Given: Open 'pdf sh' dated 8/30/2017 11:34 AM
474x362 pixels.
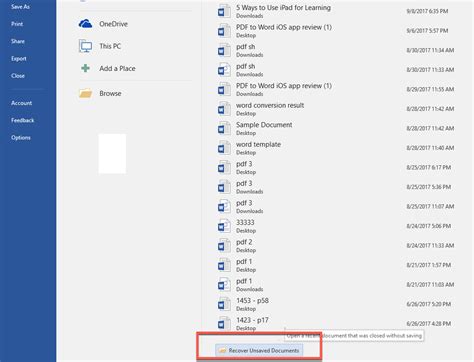Looking at the screenshot, I should click(337, 50).
